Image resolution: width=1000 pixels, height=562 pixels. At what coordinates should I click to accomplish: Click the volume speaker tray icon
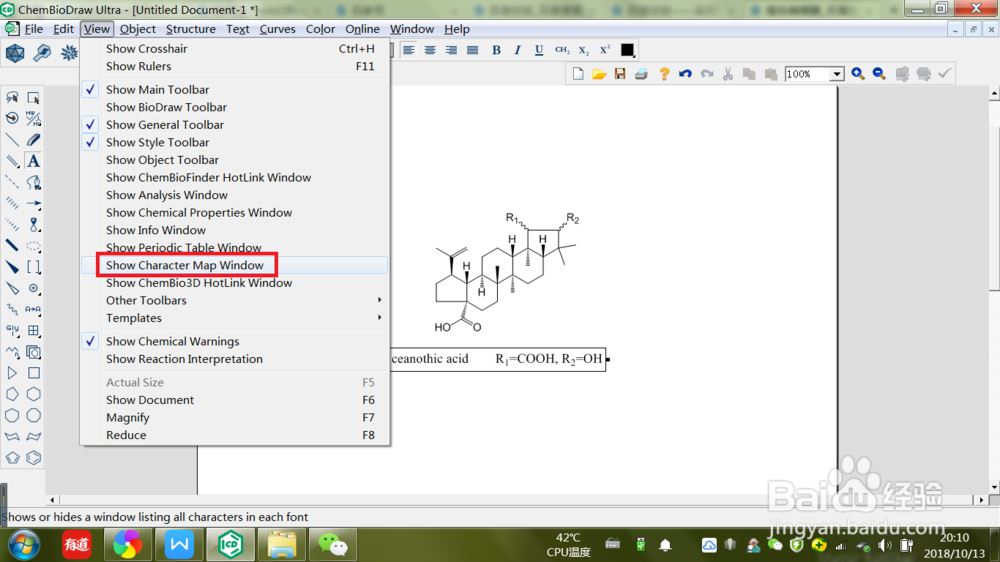pyautogui.click(x=884, y=545)
